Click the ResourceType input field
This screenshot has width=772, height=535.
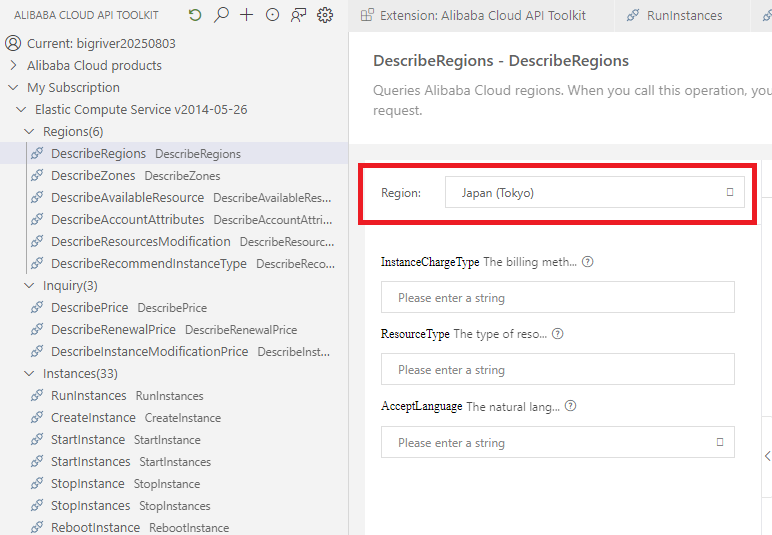click(x=557, y=369)
